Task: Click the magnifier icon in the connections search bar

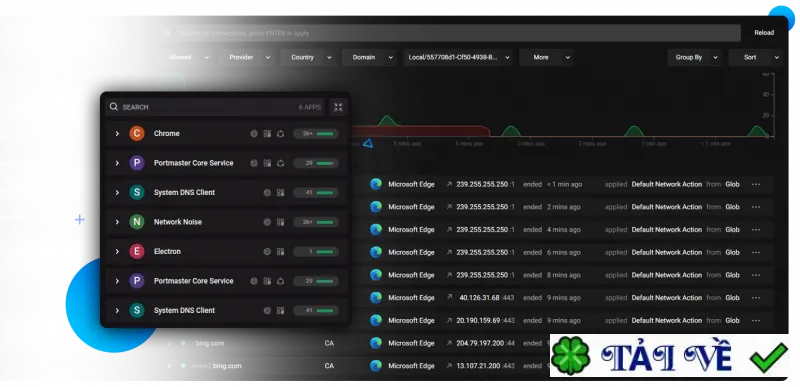Action: click(167, 33)
